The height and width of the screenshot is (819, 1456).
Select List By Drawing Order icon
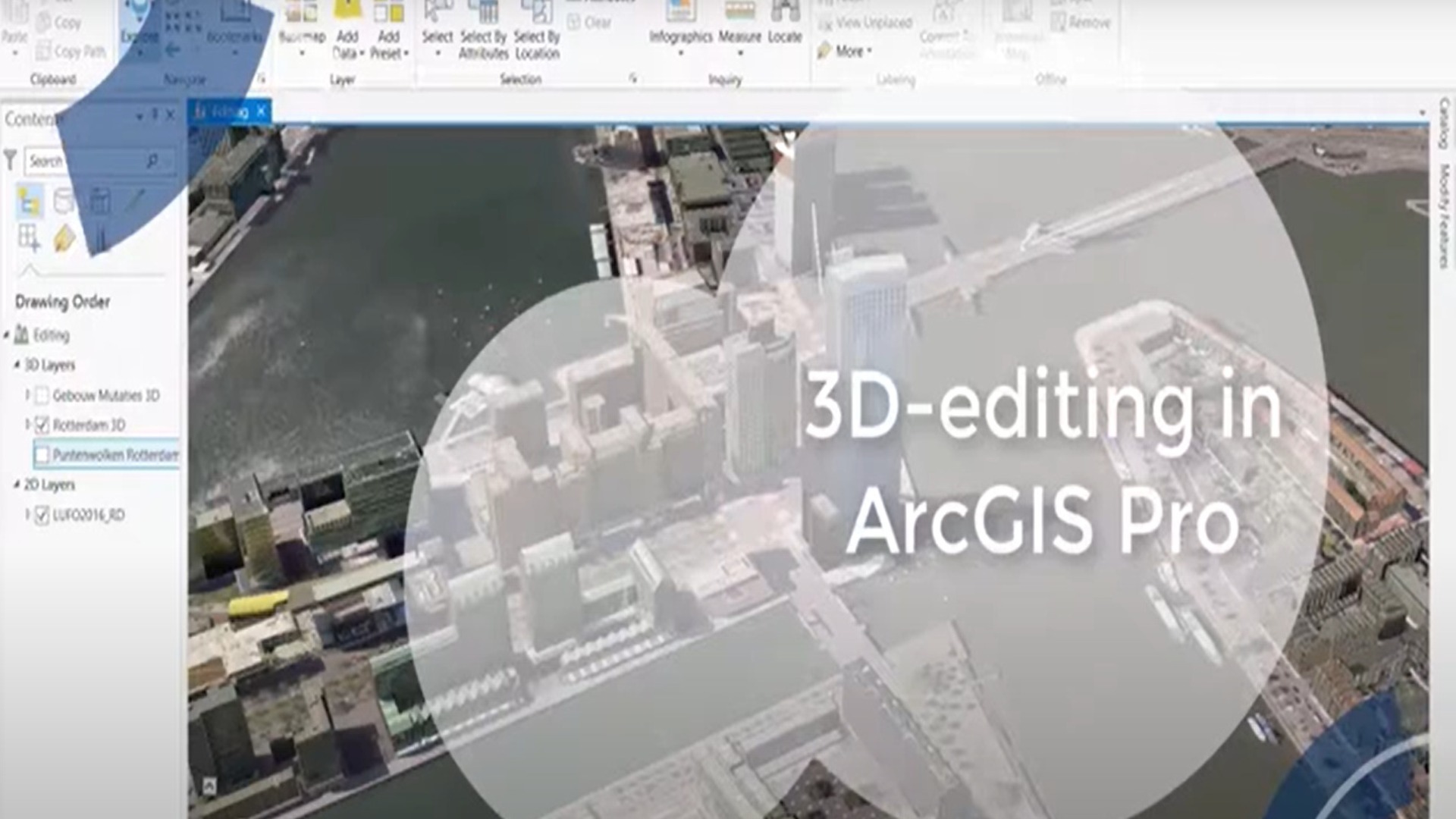pos(30,201)
